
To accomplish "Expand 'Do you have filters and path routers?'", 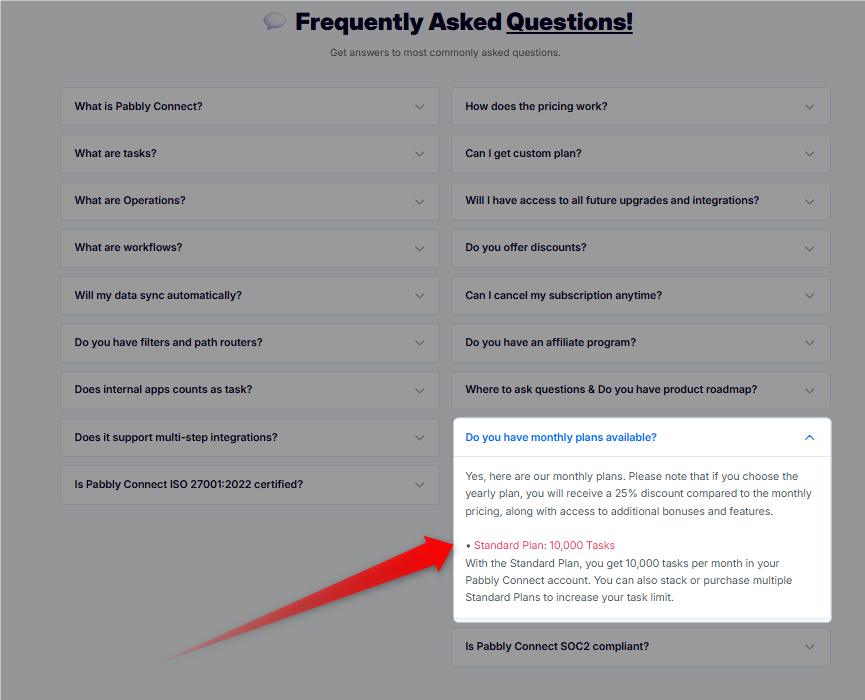I will 249,343.
